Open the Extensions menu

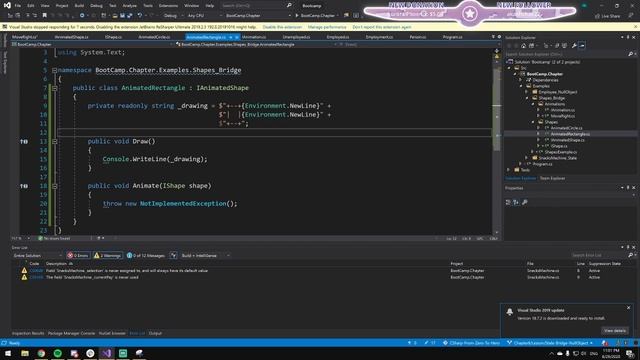tap(168, 6)
